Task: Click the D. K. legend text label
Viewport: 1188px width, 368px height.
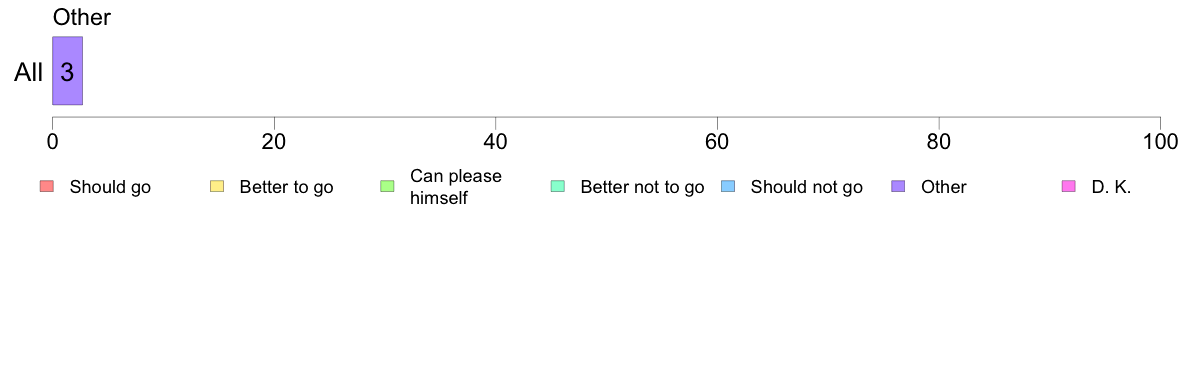Action: click(1111, 187)
